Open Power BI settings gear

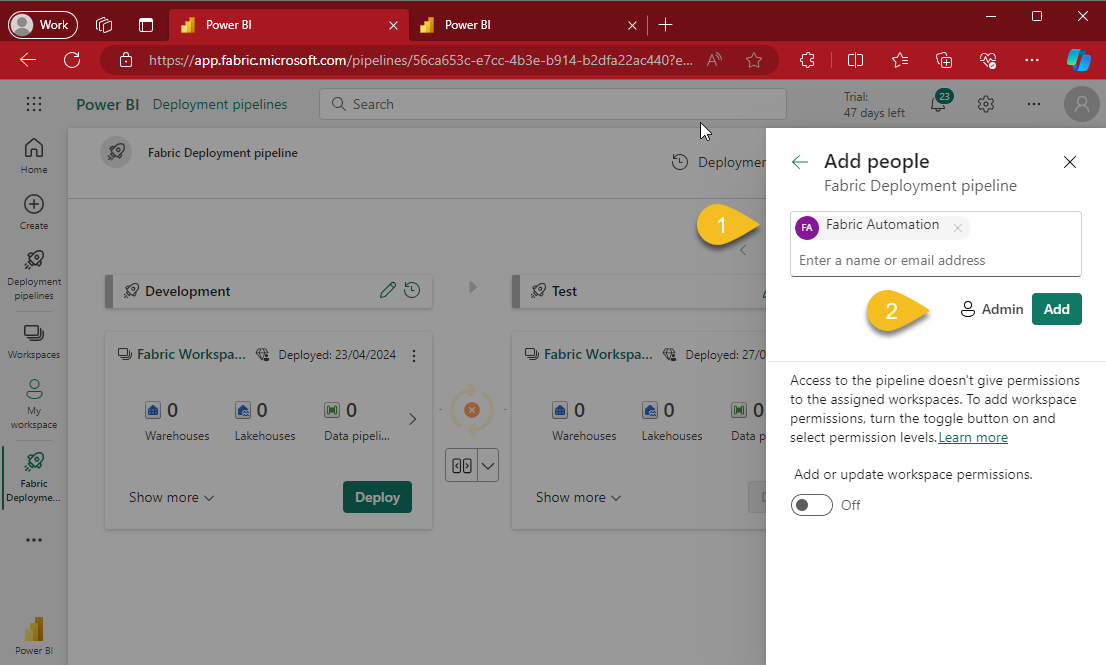point(985,103)
